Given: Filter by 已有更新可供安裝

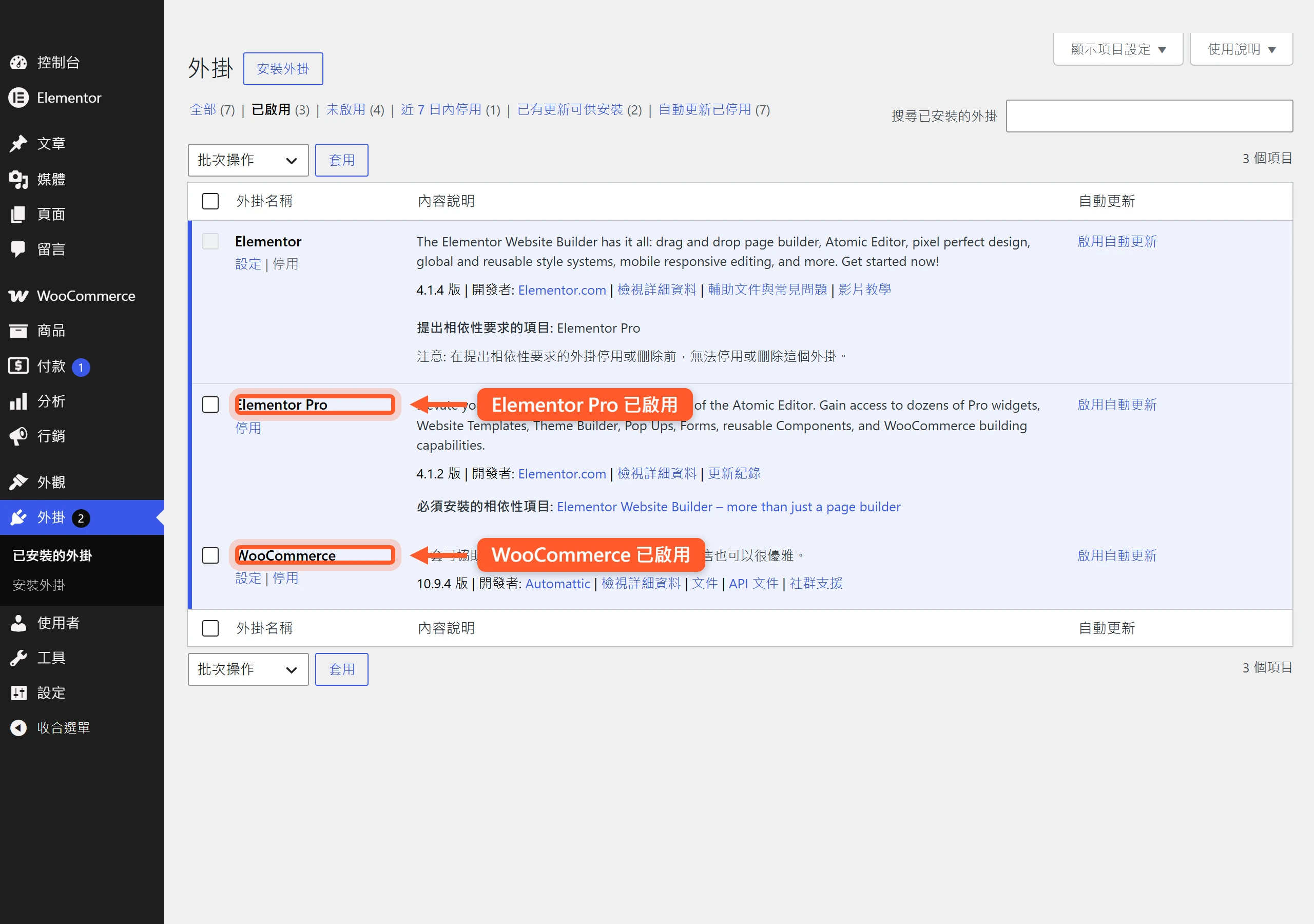Looking at the screenshot, I should [x=569, y=109].
